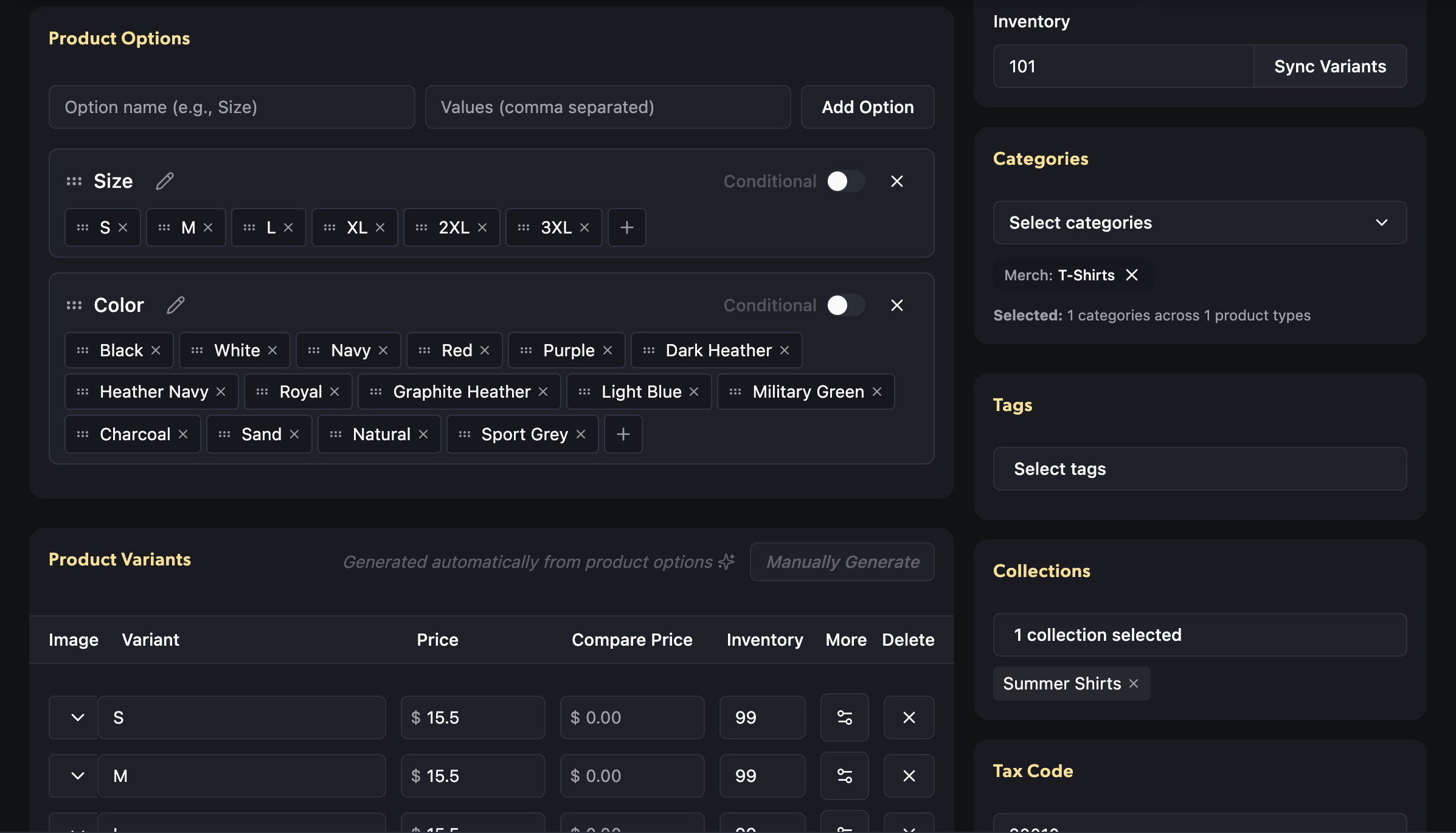Image resolution: width=1456 pixels, height=833 pixels.
Task: Open the Select categories dropdown
Action: [x=1199, y=223]
